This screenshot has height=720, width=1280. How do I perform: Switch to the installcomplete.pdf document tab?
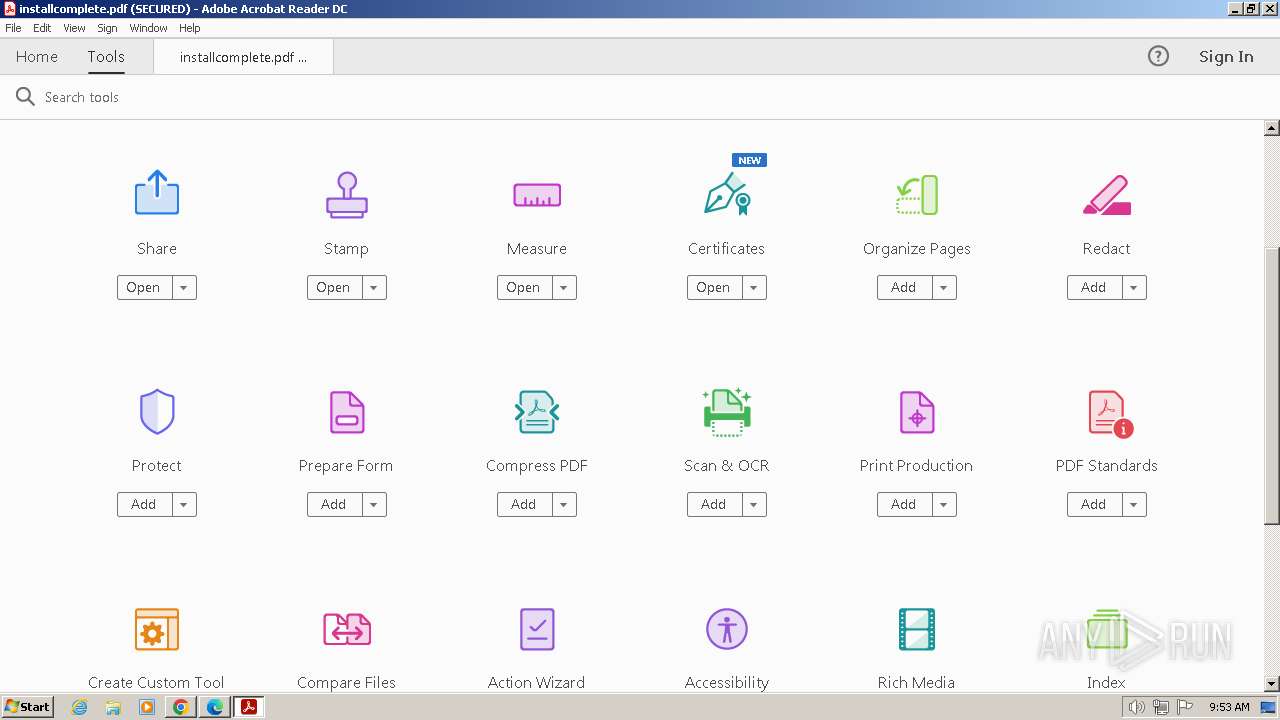243,57
